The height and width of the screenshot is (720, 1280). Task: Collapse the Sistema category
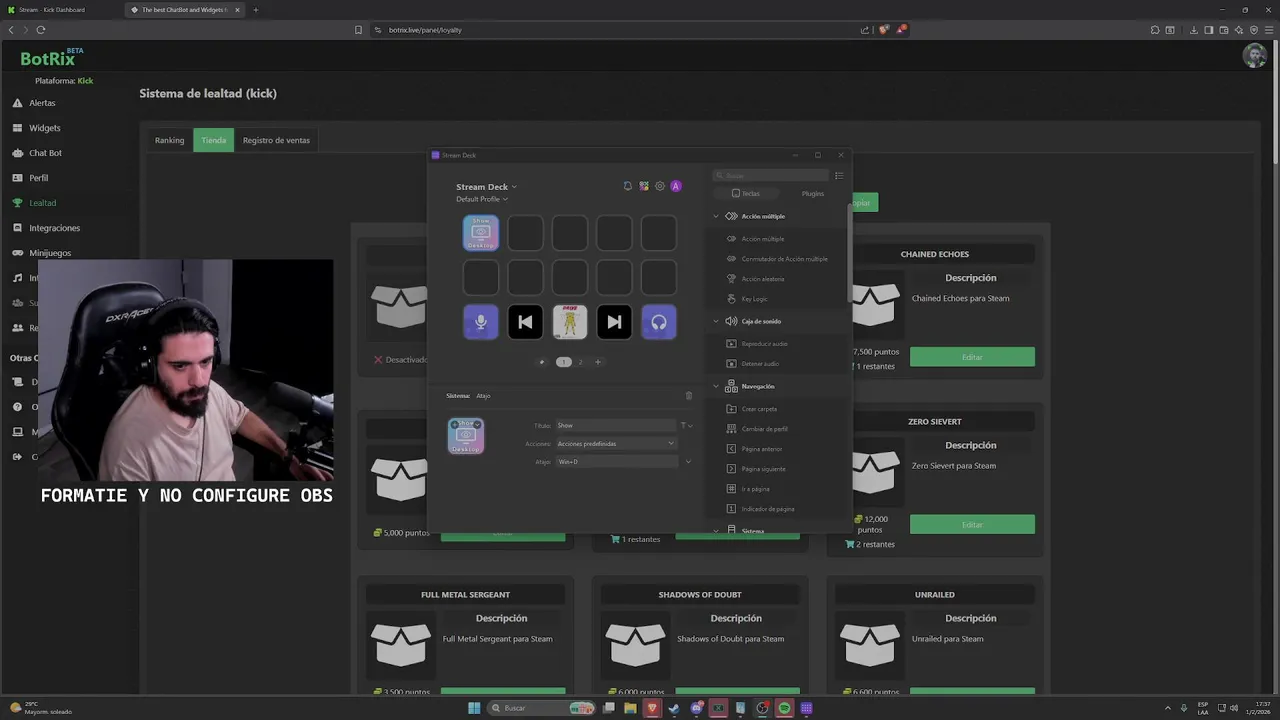[716, 531]
